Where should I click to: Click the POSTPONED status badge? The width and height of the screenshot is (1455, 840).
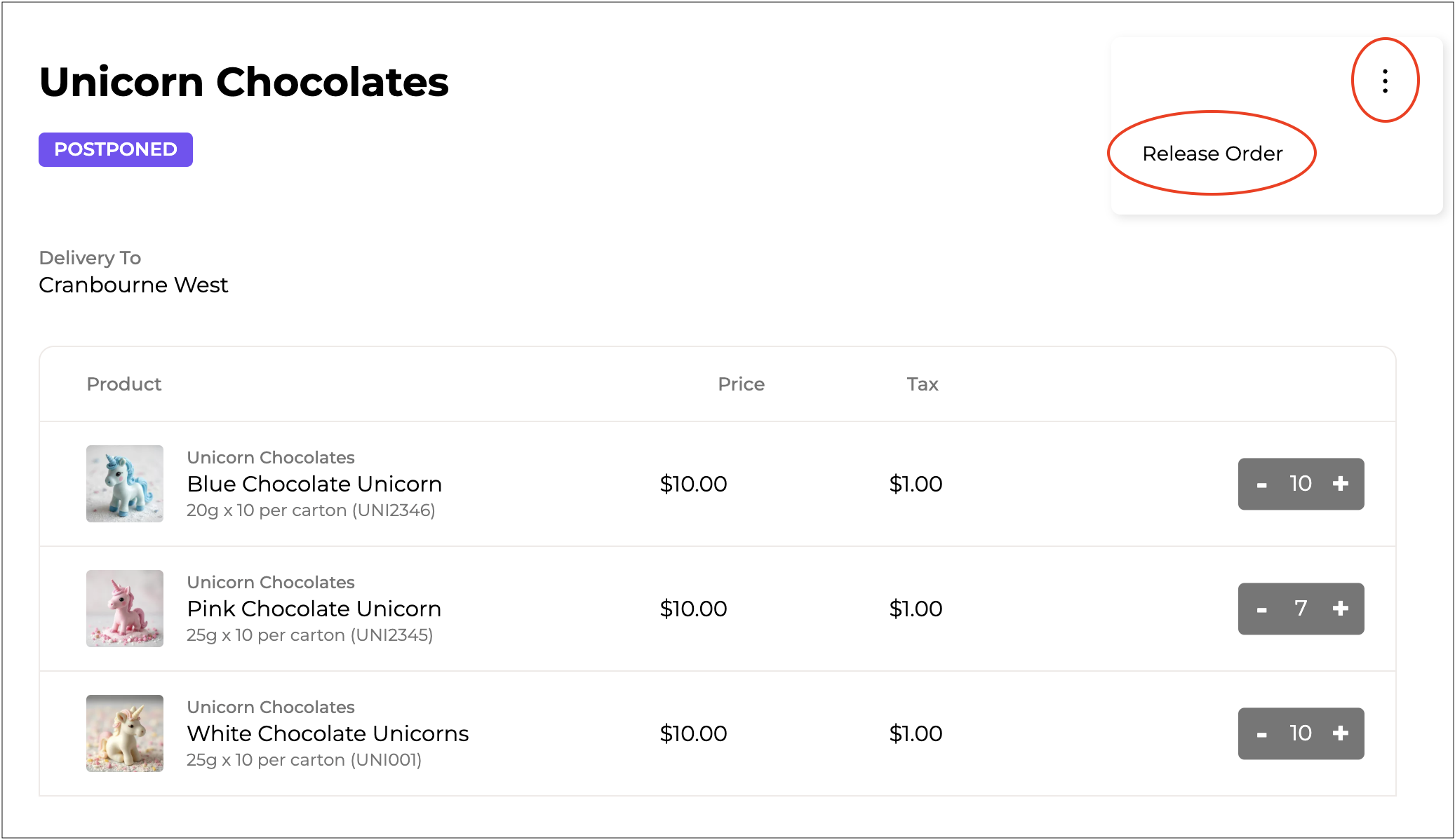point(116,149)
